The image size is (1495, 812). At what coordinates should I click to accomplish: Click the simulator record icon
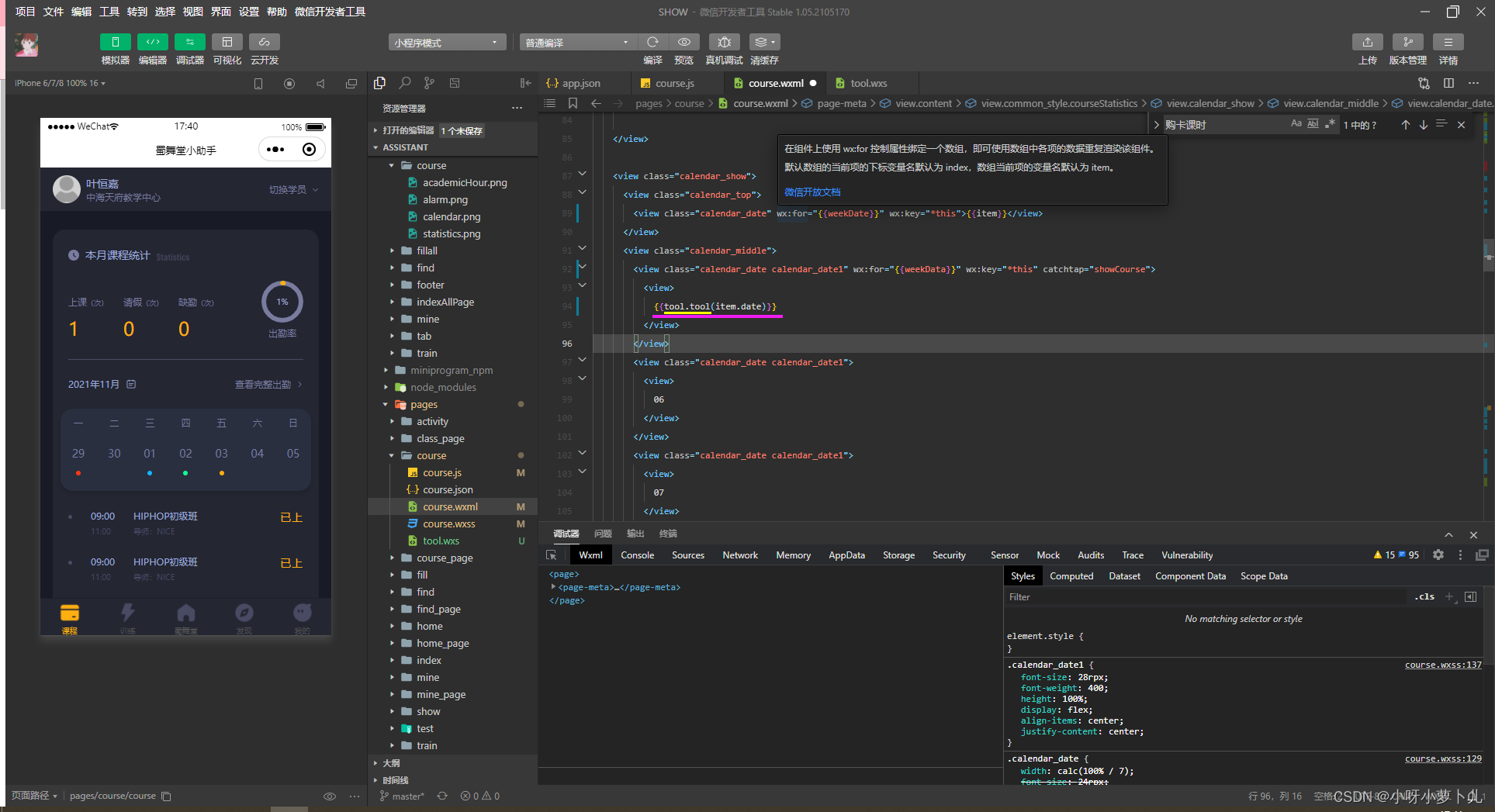289,84
